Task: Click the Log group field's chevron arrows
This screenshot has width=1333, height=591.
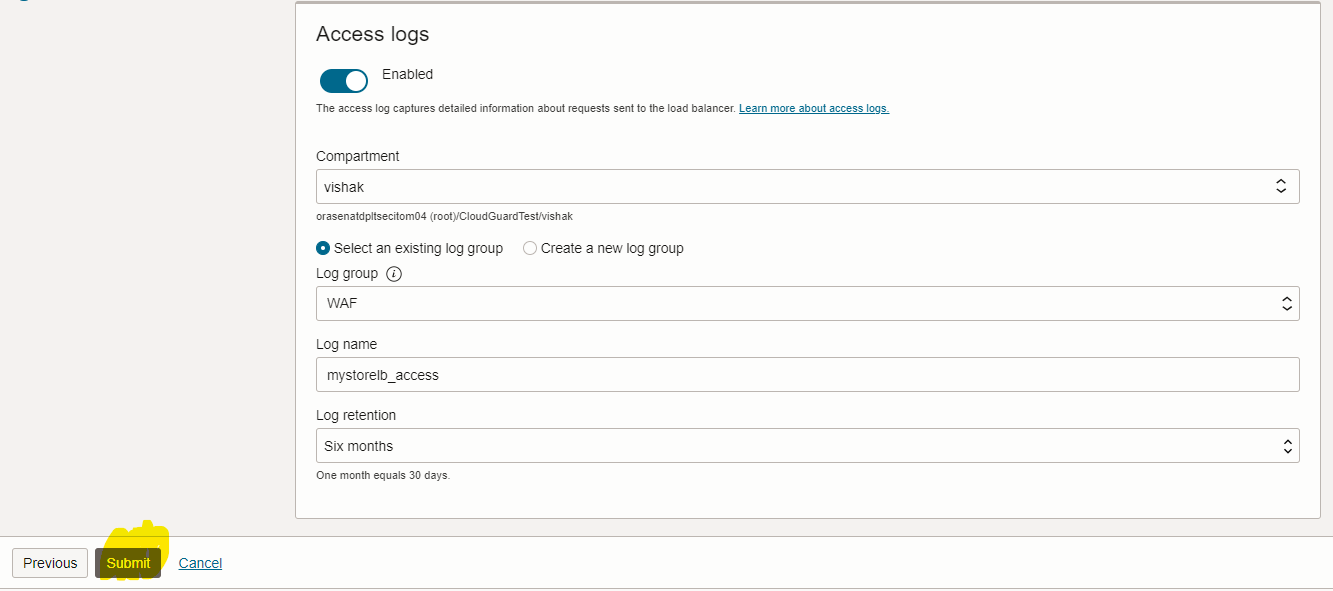Action: coord(1287,304)
